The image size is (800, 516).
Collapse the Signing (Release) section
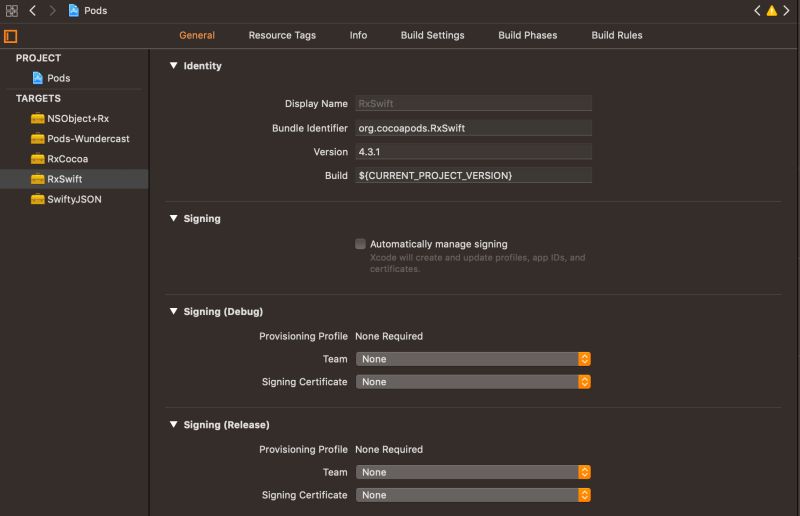pyautogui.click(x=173, y=425)
